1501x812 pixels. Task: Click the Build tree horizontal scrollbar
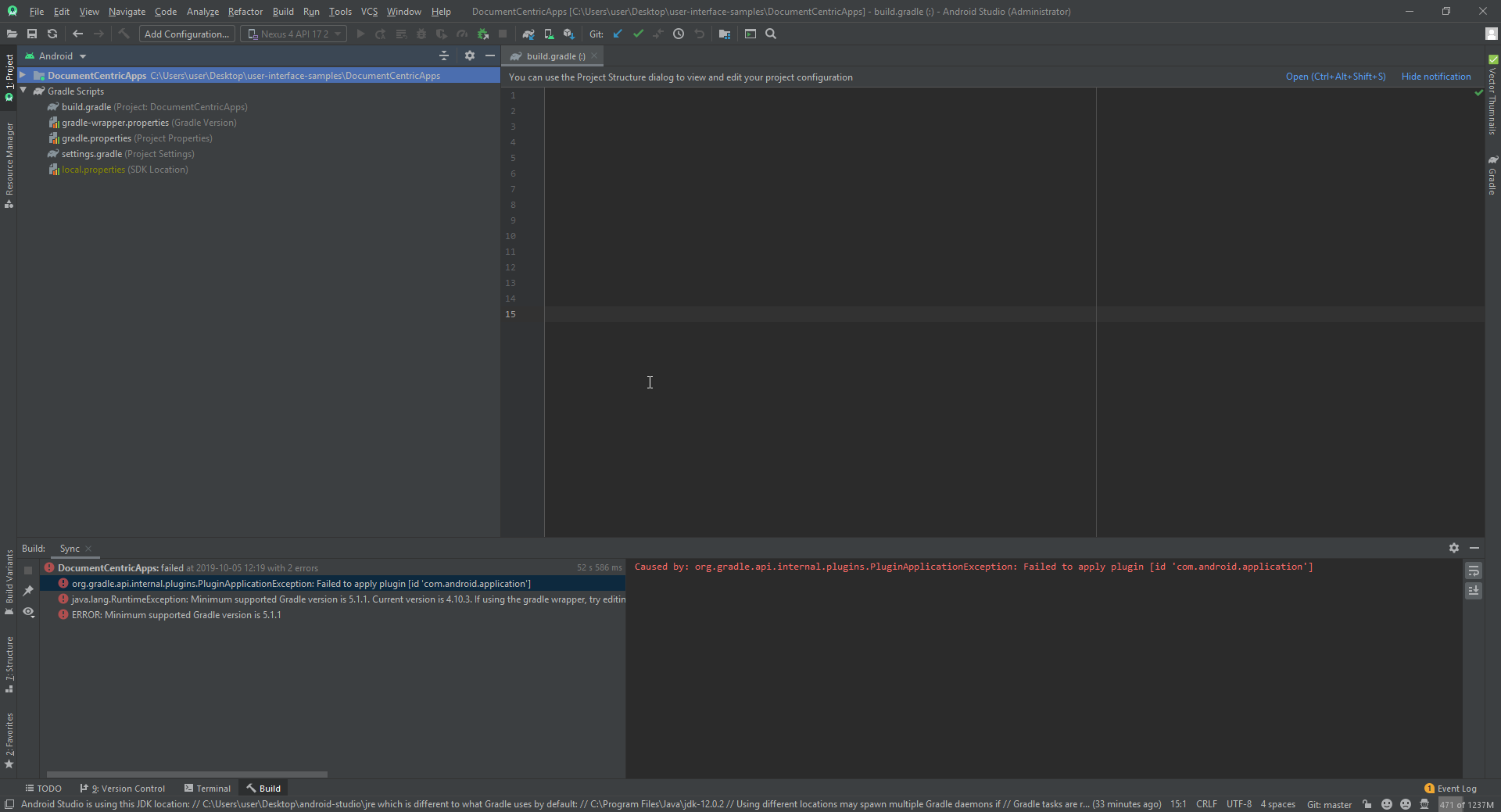point(187,774)
